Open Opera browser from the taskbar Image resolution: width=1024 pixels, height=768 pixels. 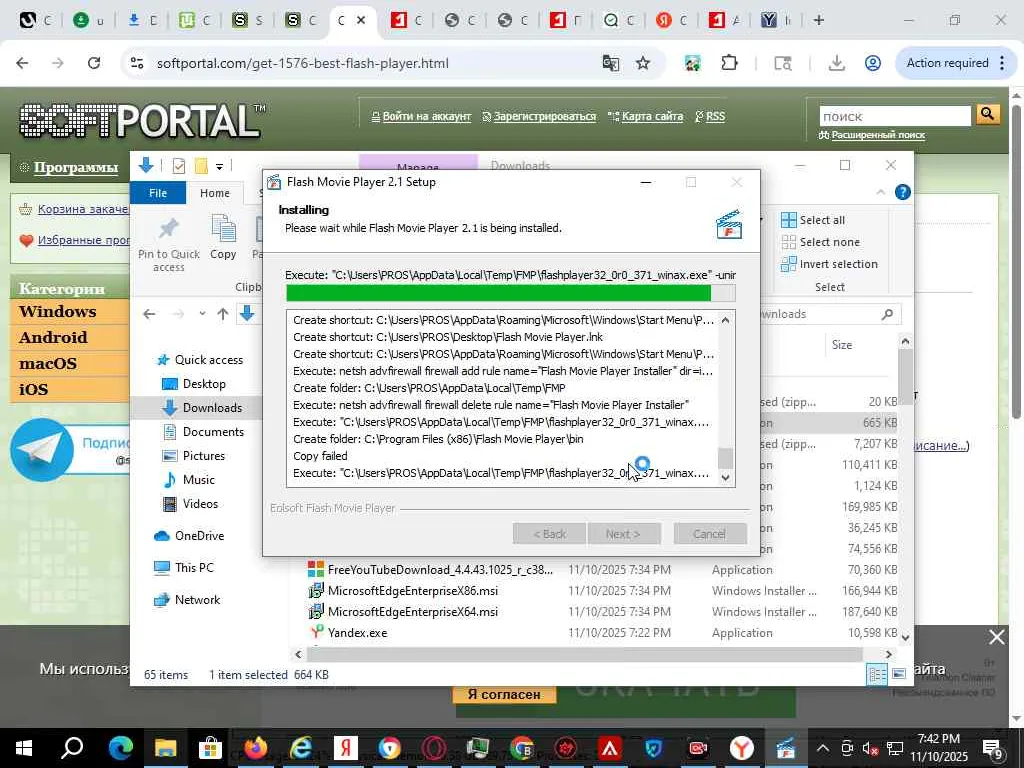434,748
